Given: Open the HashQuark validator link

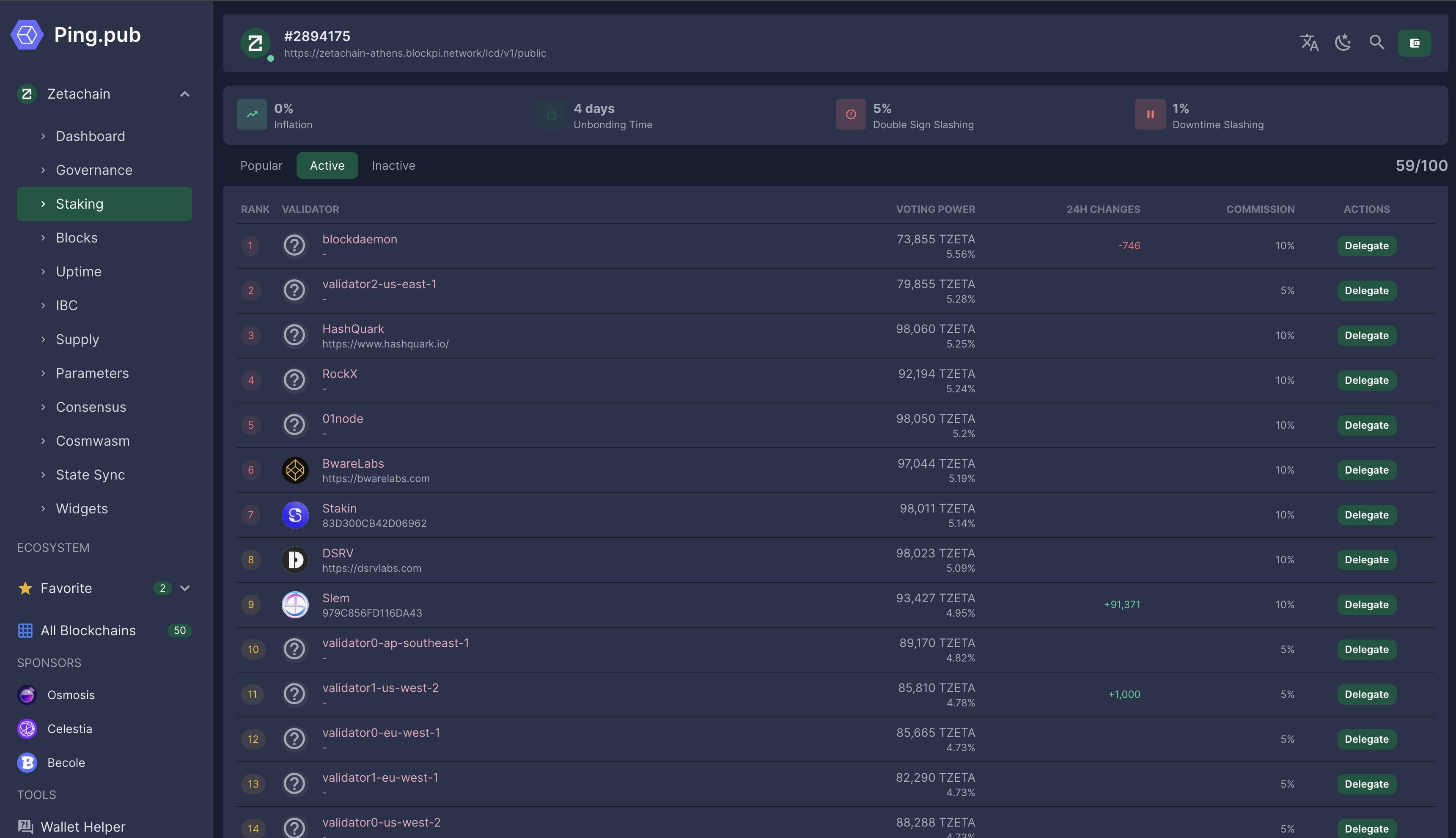Looking at the screenshot, I should [x=353, y=328].
